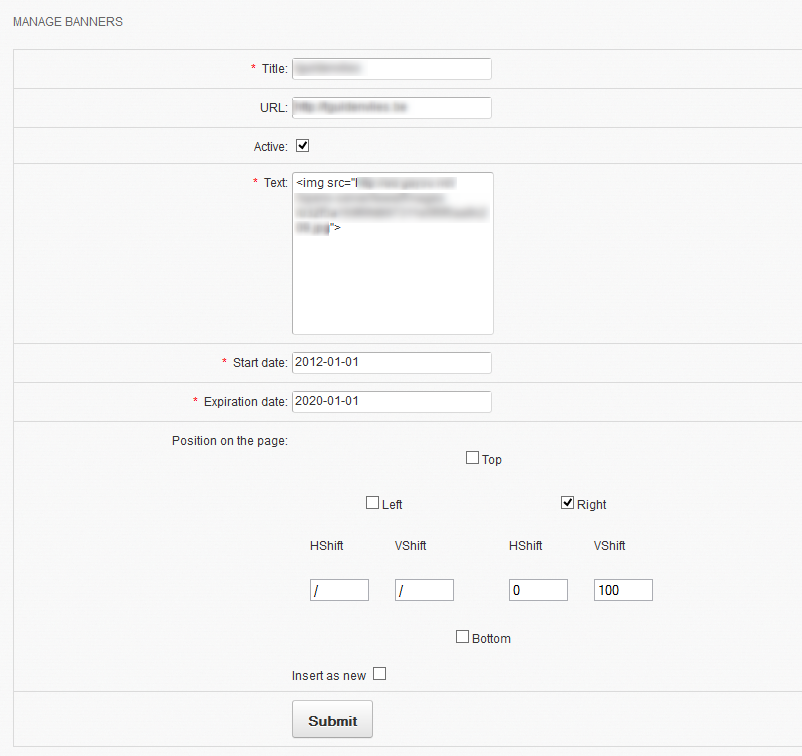Viewport: 802px width, 756px height.
Task: Click the MANAGE BANNERS heading
Action: click(x=68, y=21)
